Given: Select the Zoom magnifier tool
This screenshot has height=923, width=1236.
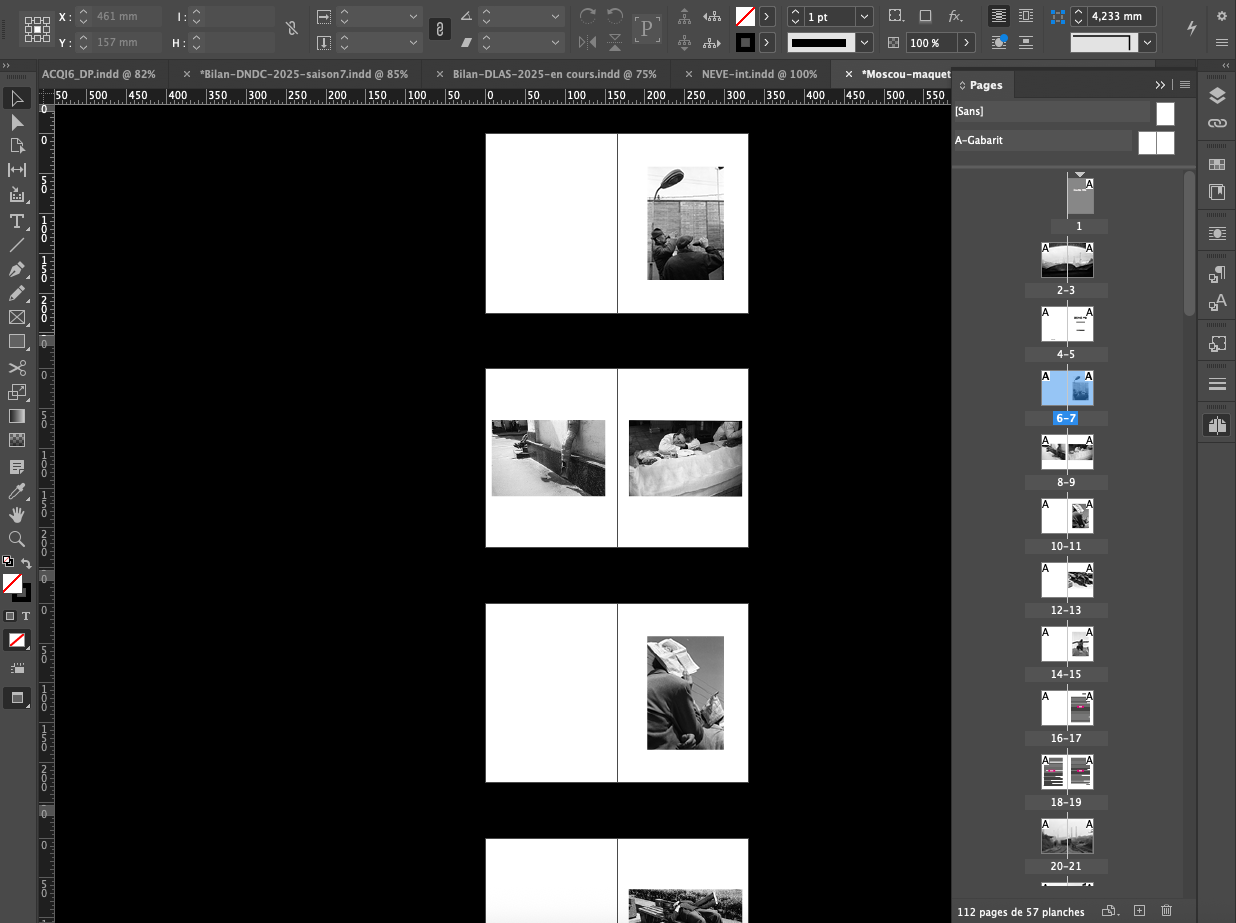Looking at the screenshot, I should (x=17, y=539).
